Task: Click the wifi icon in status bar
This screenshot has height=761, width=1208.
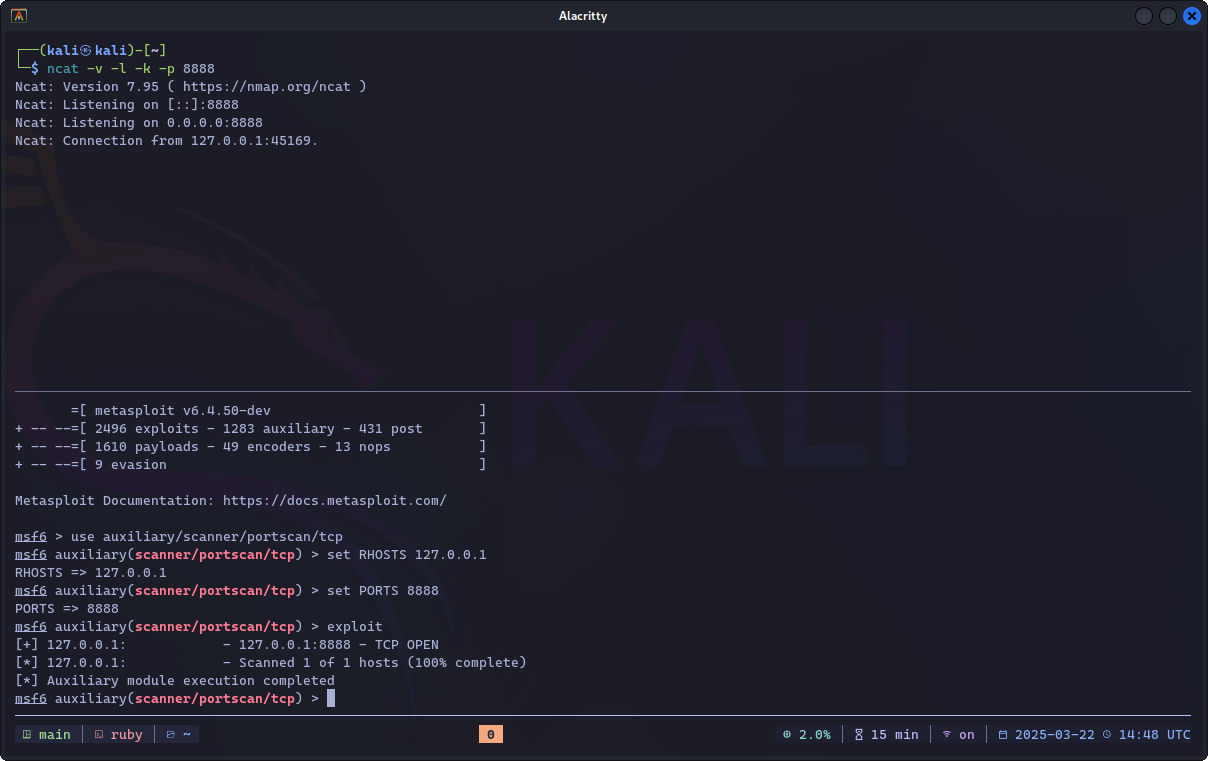Action: 947,734
